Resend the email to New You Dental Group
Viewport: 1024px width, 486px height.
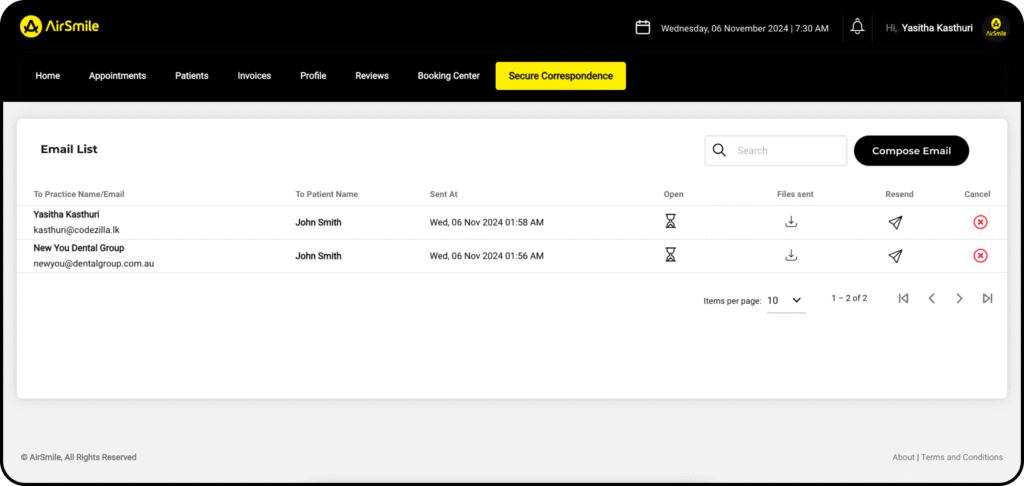click(895, 256)
